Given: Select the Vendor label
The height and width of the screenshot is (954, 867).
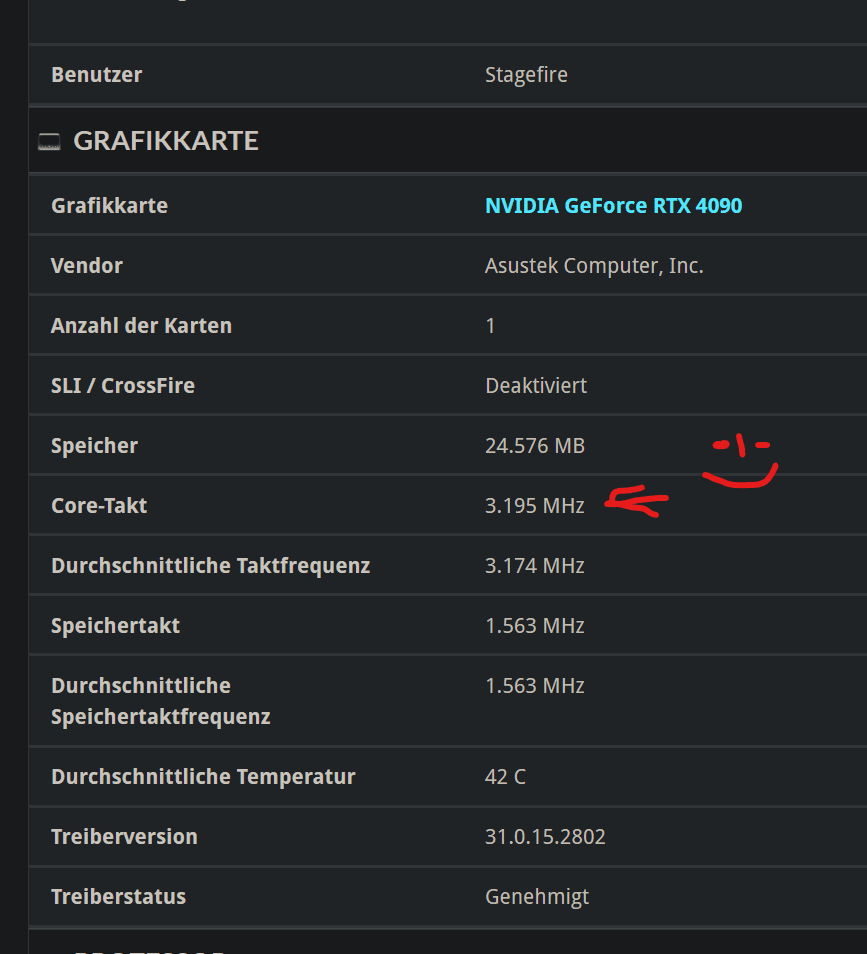Looking at the screenshot, I should pyautogui.click(x=87, y=266).
